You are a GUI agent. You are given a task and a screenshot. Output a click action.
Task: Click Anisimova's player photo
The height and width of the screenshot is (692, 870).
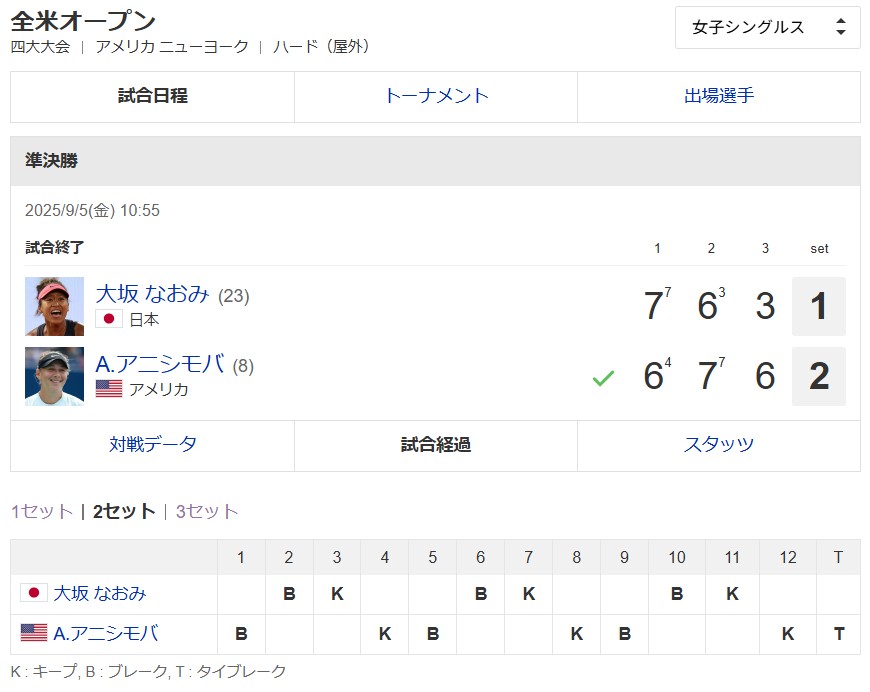click(54, 376)
